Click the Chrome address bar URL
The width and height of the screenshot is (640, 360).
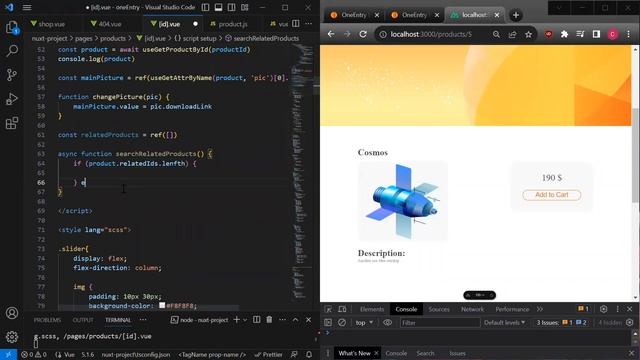431,34
